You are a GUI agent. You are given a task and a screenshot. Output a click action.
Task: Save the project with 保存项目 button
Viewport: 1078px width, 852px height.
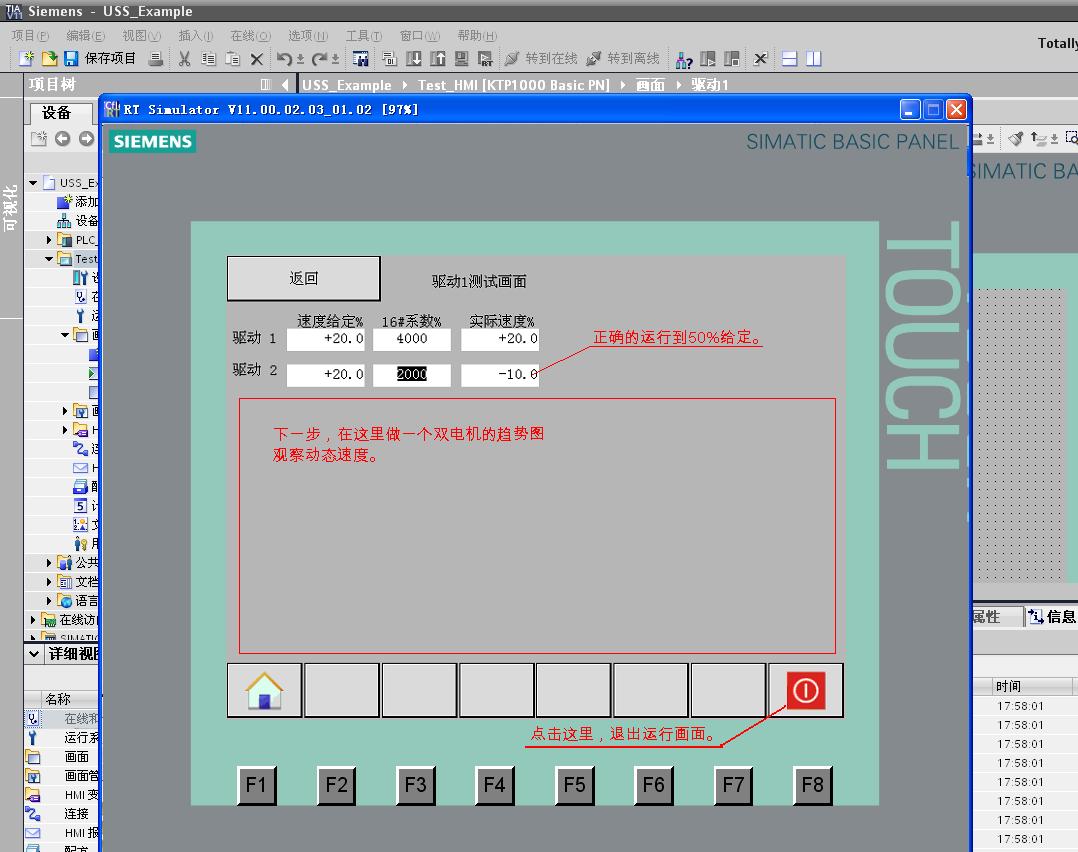pos(100,58)
